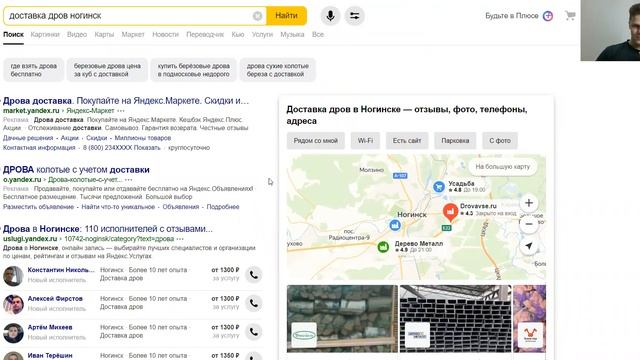Click the 'Разместить объявление' sitelink

[x=38, y=207]
